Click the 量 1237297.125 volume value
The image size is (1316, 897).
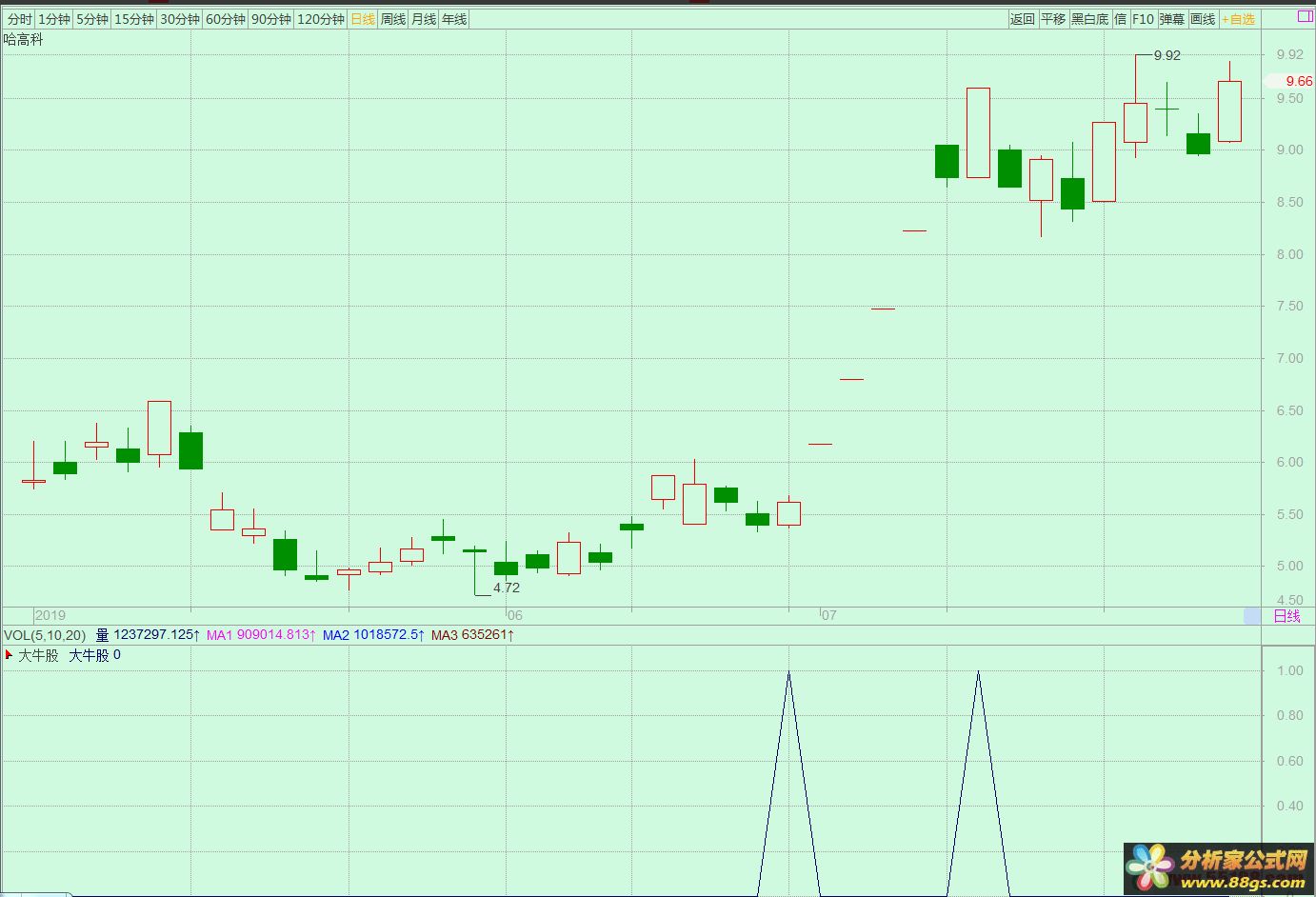(x=148, y=635)
